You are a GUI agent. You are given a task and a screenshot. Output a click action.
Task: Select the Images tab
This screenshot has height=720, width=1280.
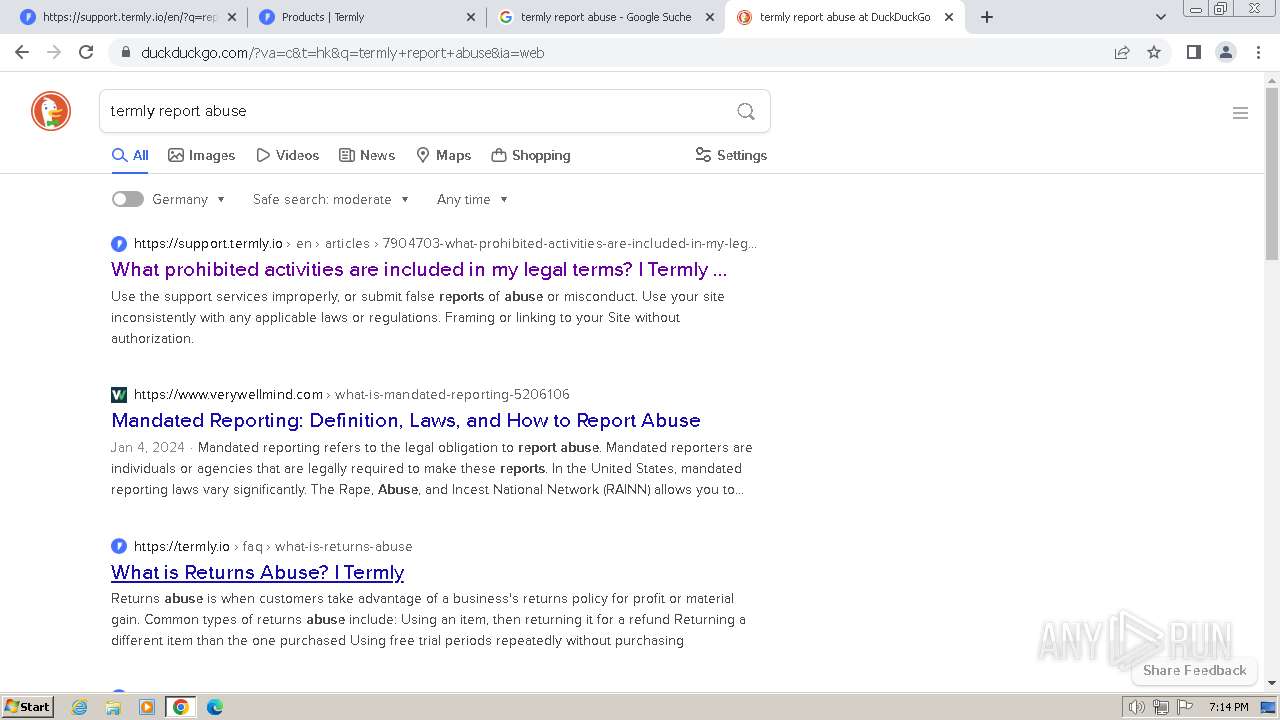point(201,155)
